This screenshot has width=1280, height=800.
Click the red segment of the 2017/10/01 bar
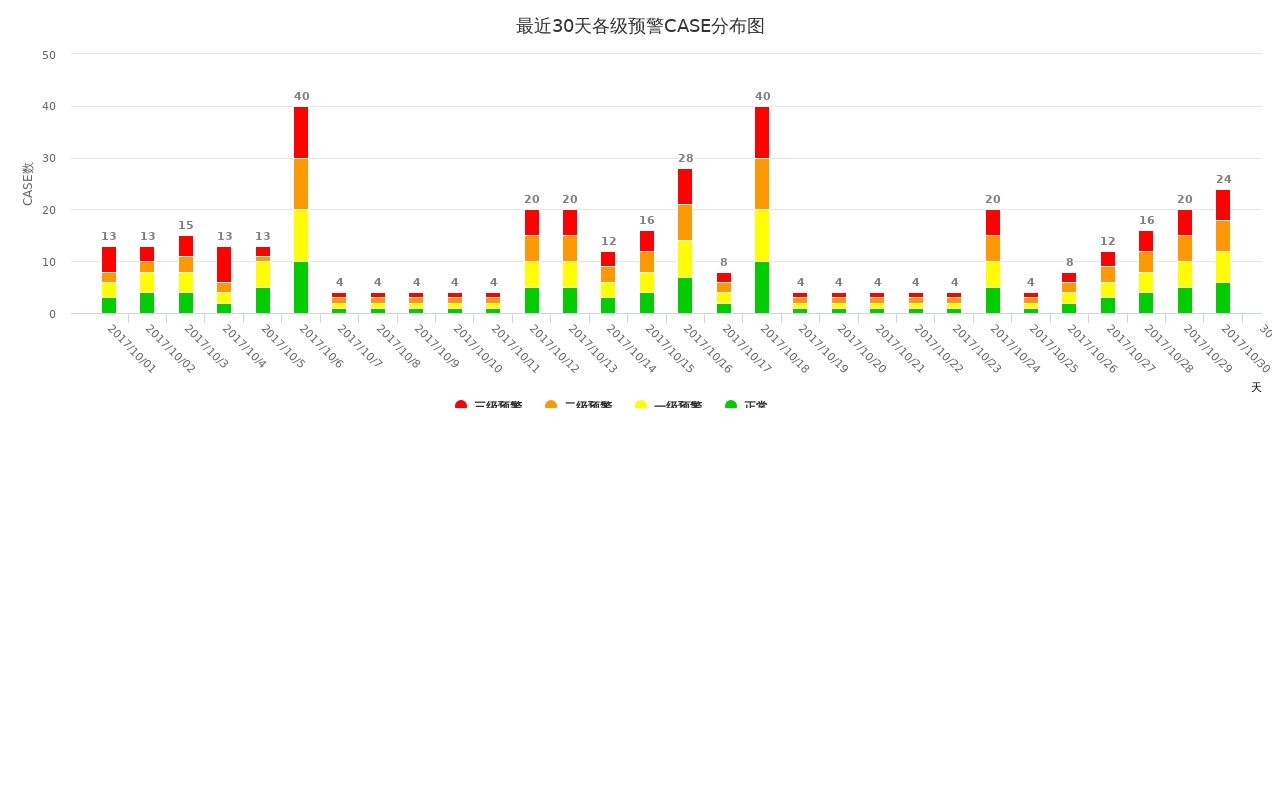click(109, 260)
